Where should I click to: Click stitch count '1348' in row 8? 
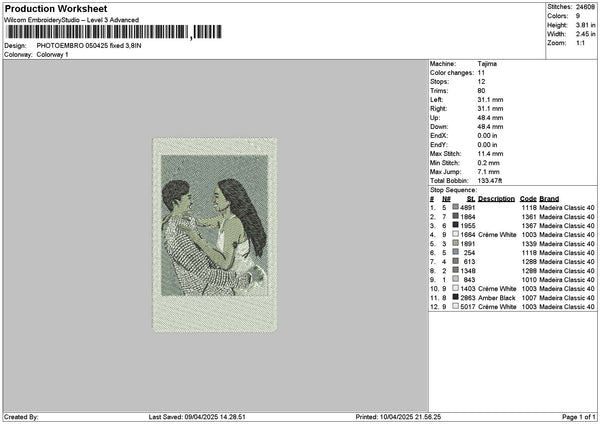pyautogui.click(x=468, y=271)
